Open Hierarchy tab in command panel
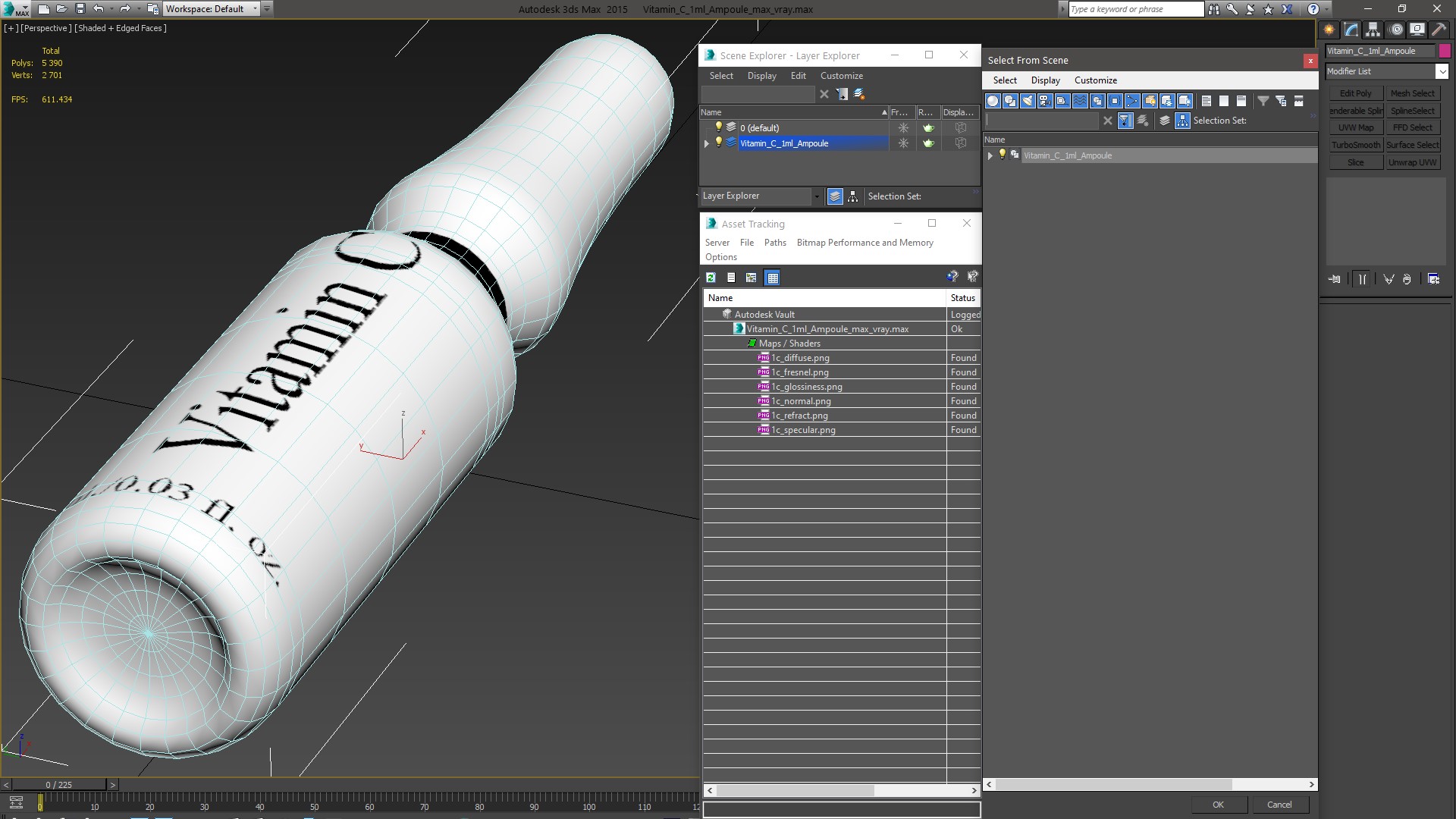The width and height of the screenshot is (1456, 819). click(1373, 30)
